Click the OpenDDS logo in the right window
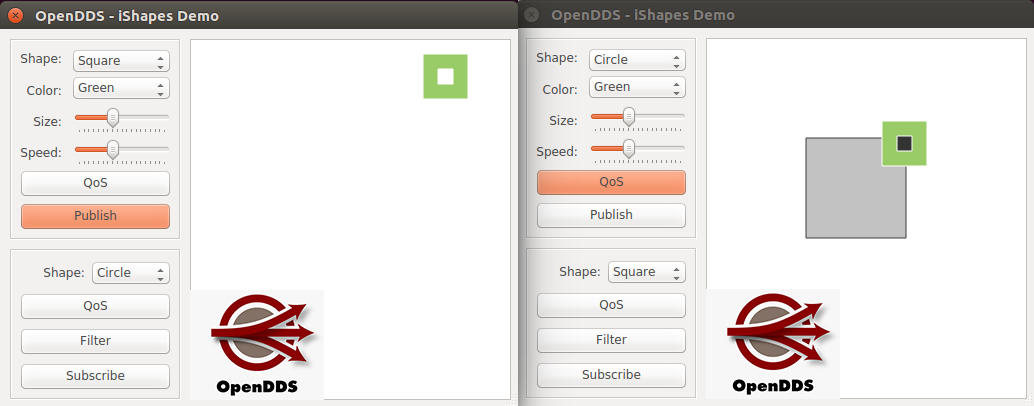This screenshot has width=1034, height=406. coord(773,344)
